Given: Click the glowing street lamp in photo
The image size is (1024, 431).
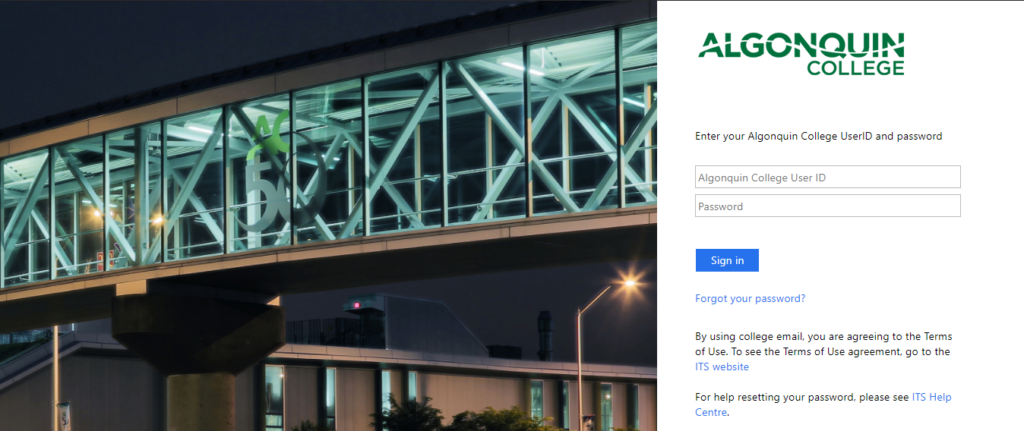Looking at the screenshot, I should pos(628,283).
